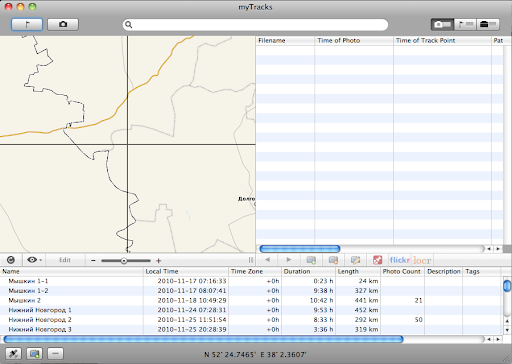Click photo count 50 cell

coord(418,320)
